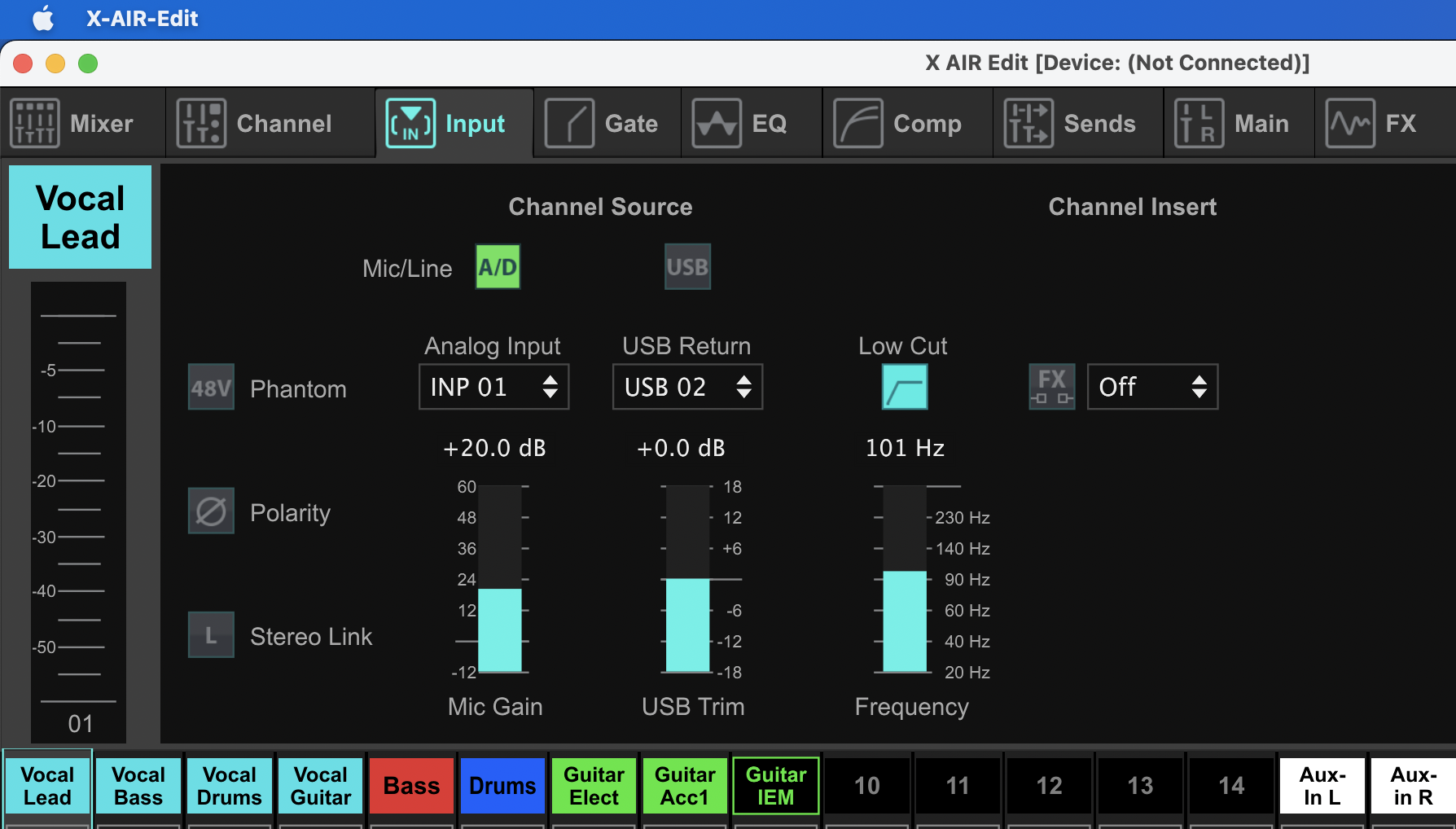Image resolution: width=1456 pixels, height=829 pixels.
Task: Select channel 12
Action: (x=1050, y=786)
